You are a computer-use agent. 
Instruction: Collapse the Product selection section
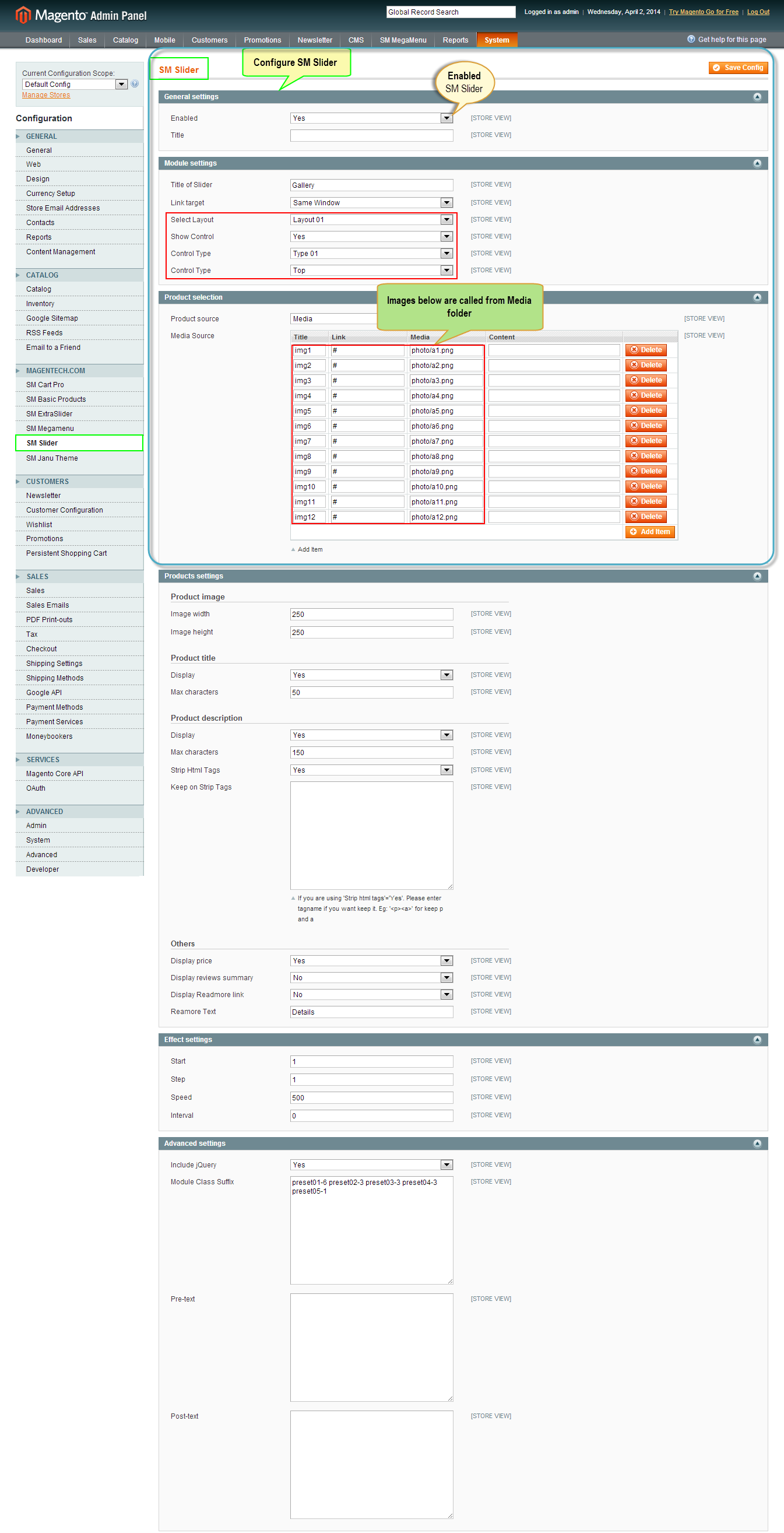pyautogui.click(x=757, y=297)
